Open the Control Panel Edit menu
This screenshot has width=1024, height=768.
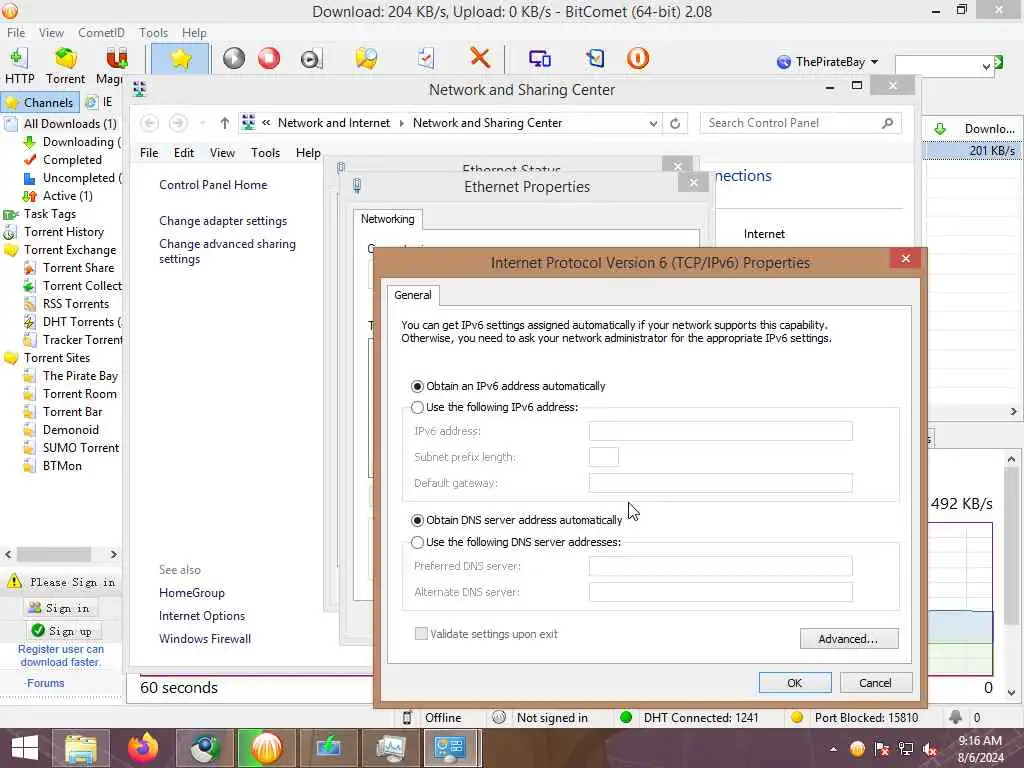click(184, 153)
